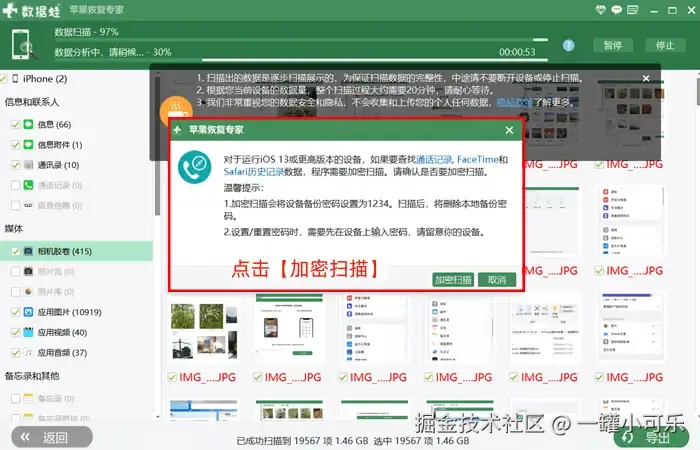
Task: Uncheck the 信息 (66) checkbox
Action: 16,124
